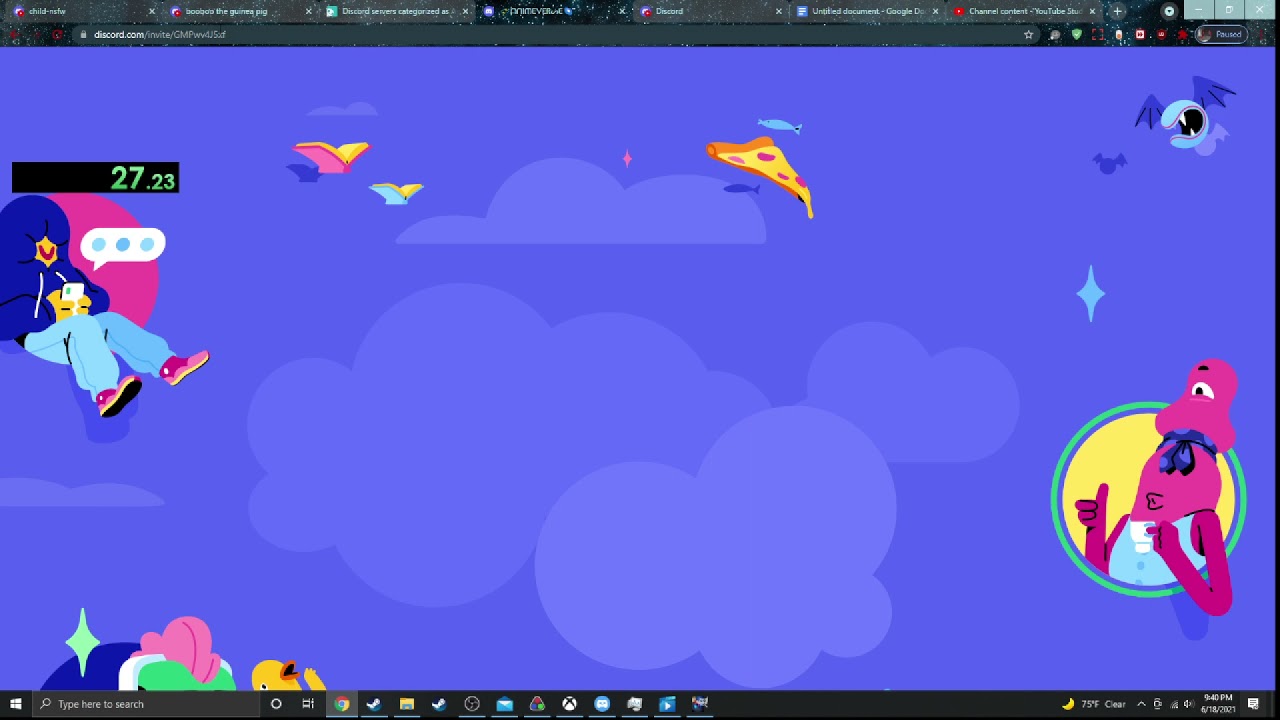
Task: Close the Channel content YouTube Studio tab
Action: 1092,11
